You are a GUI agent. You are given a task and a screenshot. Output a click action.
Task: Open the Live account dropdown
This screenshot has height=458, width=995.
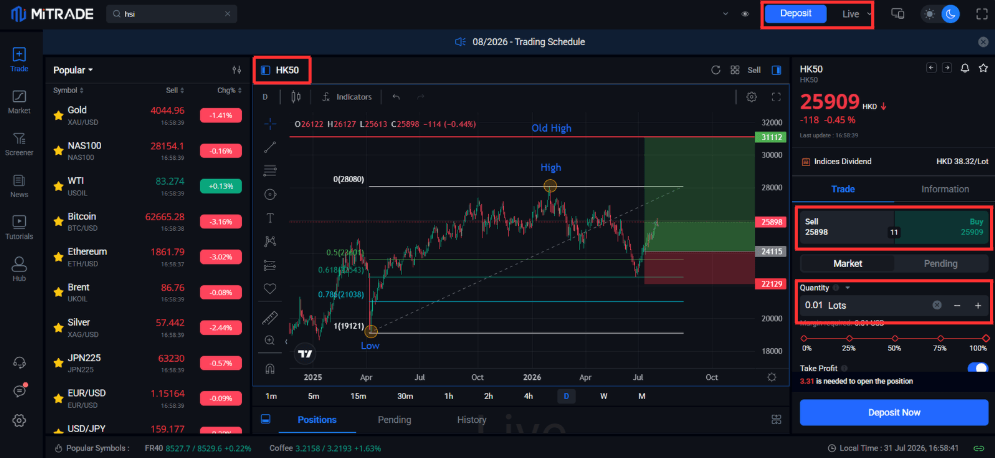pos(857,14)
